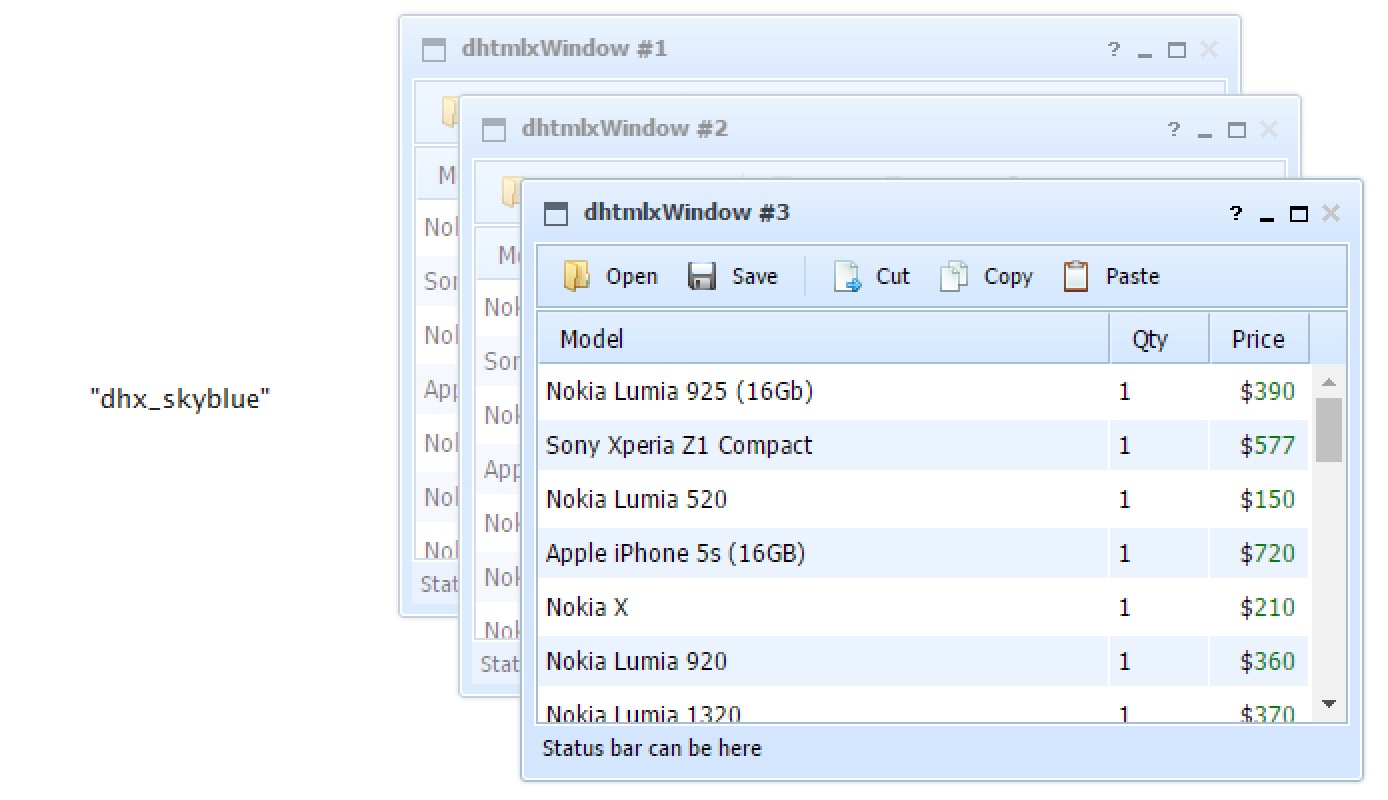Click the Qty cell of Sony Xperia Z1 Compact
This screenshot has width=1388, height=800.
(x=1159, y=445)
